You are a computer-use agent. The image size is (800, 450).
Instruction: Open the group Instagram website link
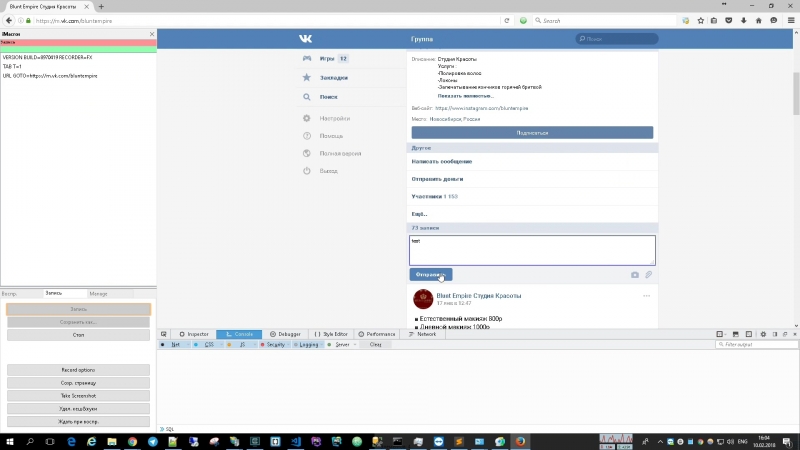482,108
